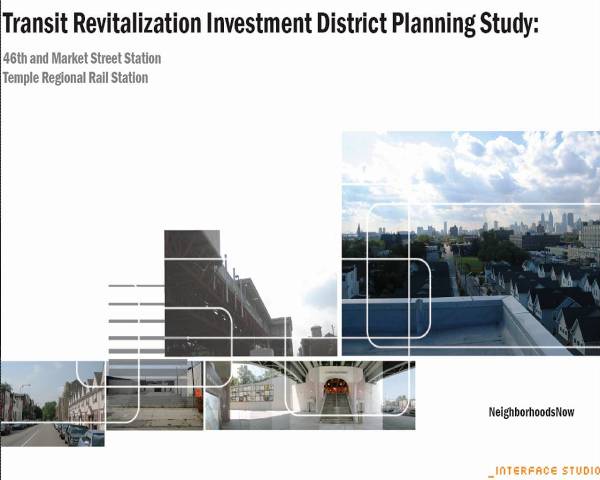
Task: Click the Transit Revitalization Investment District title
Action: pos(271,24)
